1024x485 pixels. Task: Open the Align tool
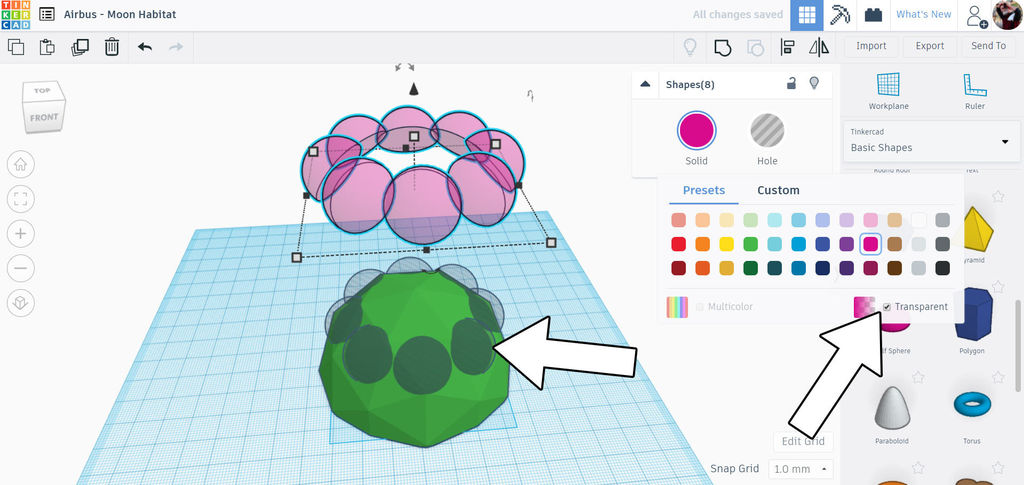788,47
